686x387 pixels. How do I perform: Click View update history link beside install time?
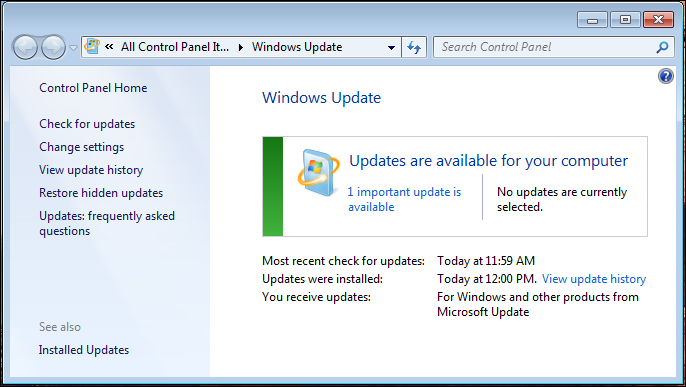tap(594, 279)
